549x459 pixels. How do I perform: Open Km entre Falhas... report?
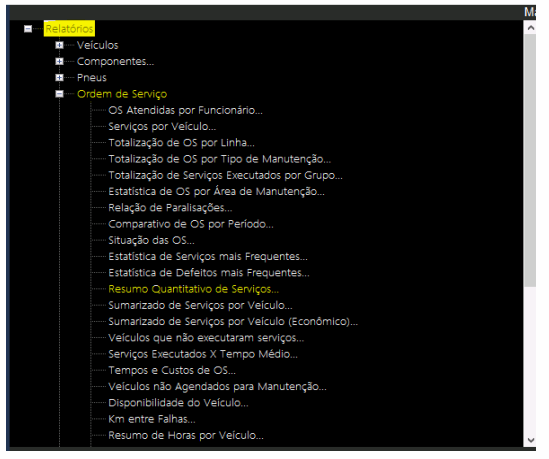click(152, 419)
